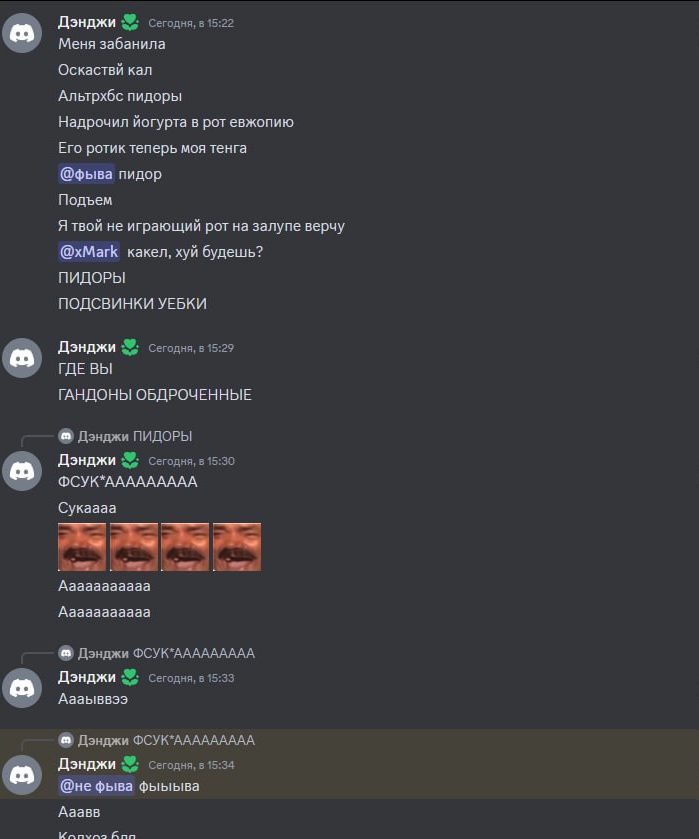Screen dimensions: 699x839
Task: Click green role badge next to 15:22 username
Action: (x=130, y=22)
